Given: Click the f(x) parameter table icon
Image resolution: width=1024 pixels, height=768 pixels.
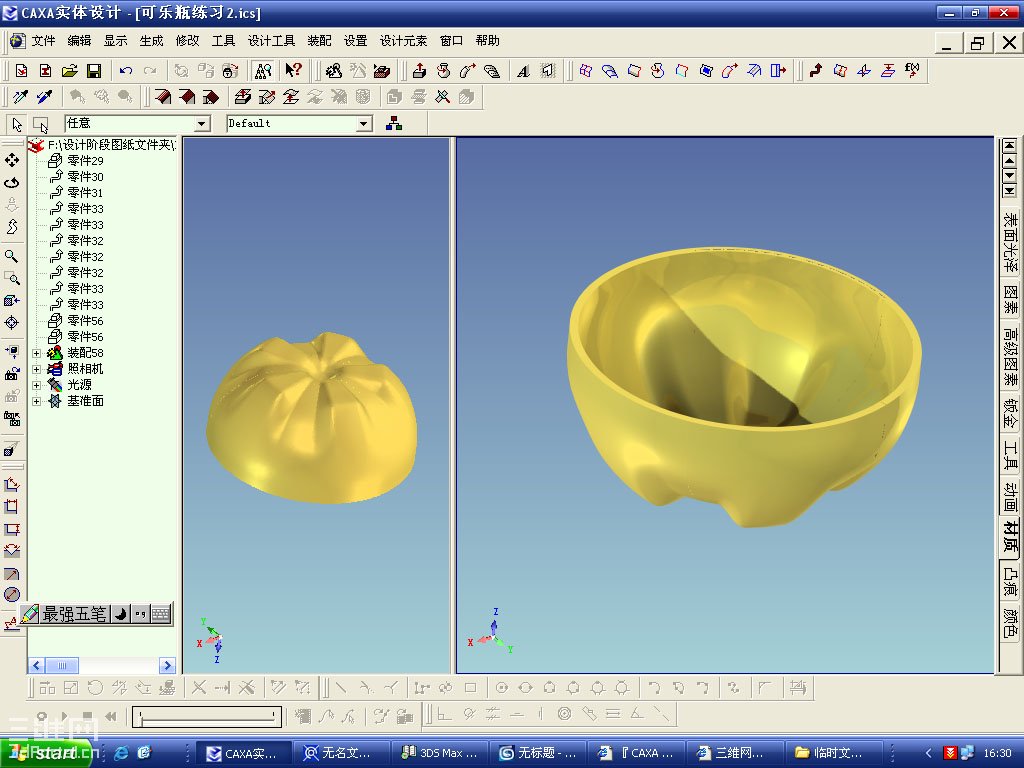Looking at the screenshot, I should point(912,70).
